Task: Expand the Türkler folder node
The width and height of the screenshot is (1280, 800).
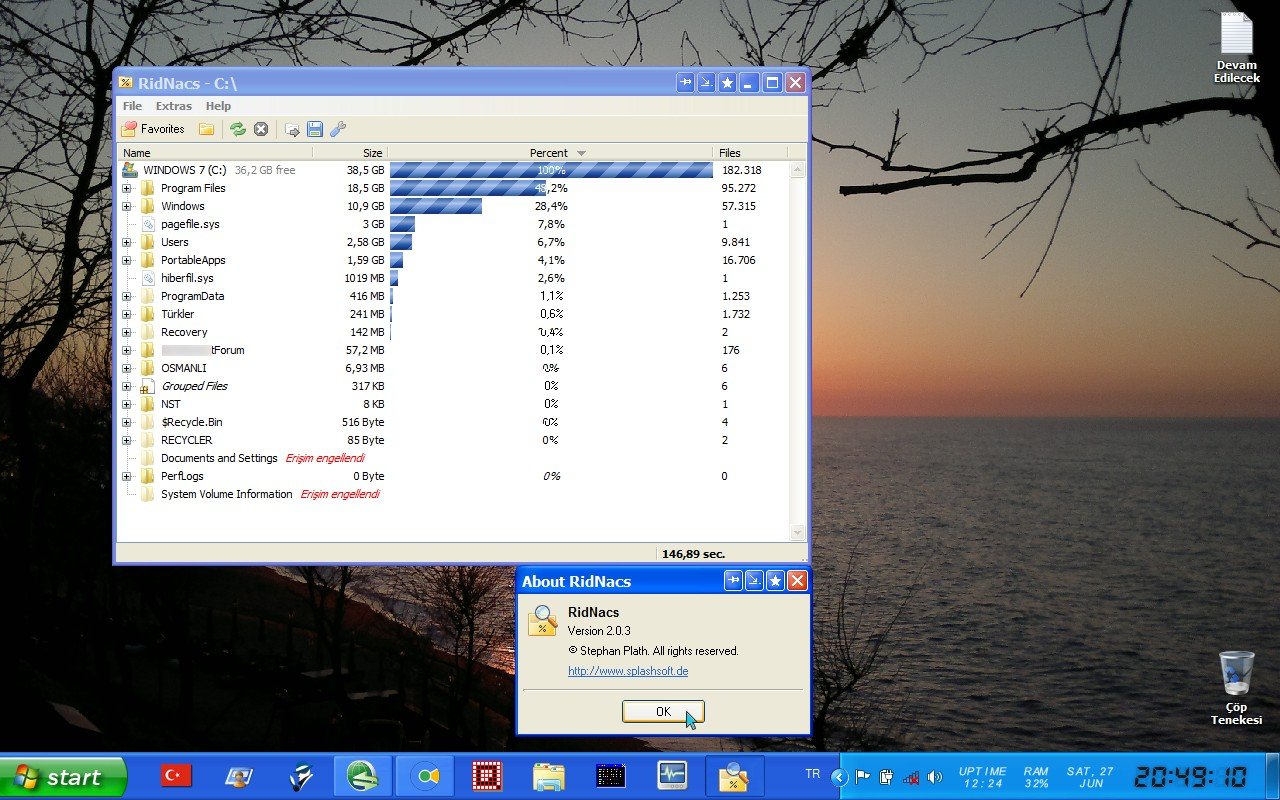Action: 127,314
